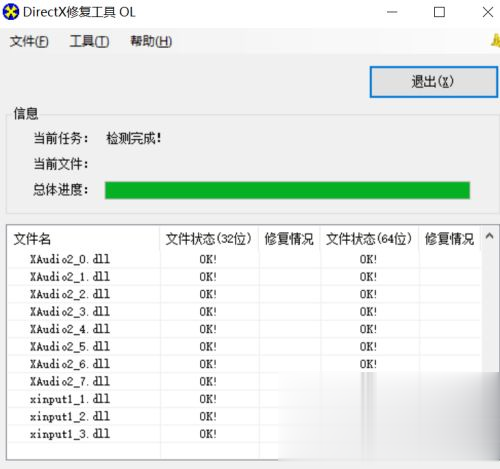Select the XAudio2_0.dll row

244,259
